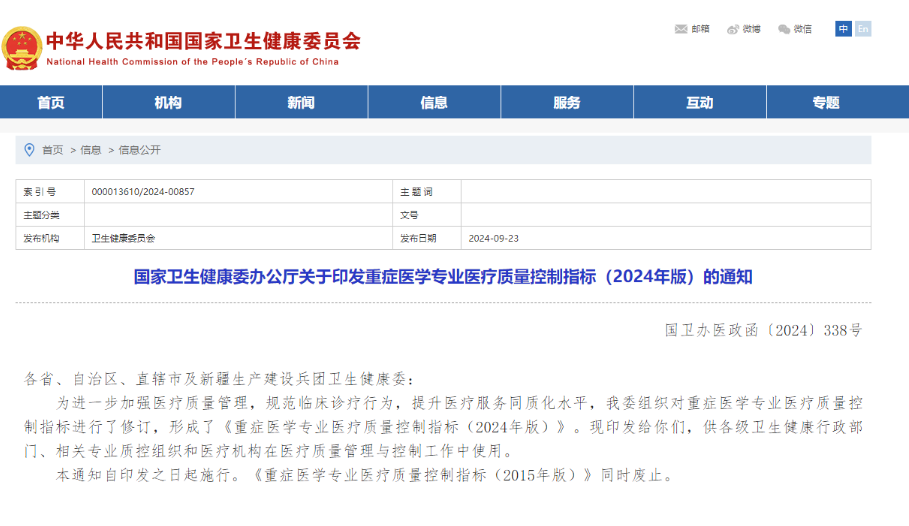Open the 微博 Weibo icon
Viewport: 909px width, 526px height.
tap(733, 29)
